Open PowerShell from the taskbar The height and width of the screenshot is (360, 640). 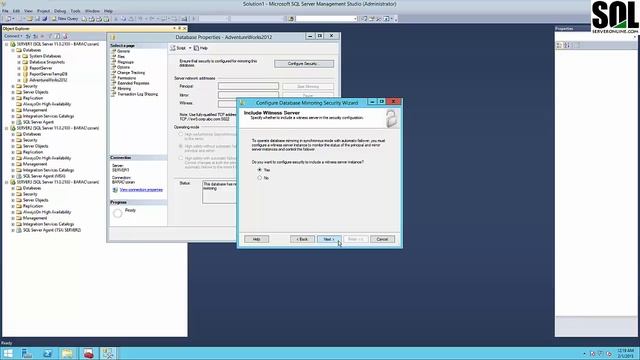(x=47, y=353)
